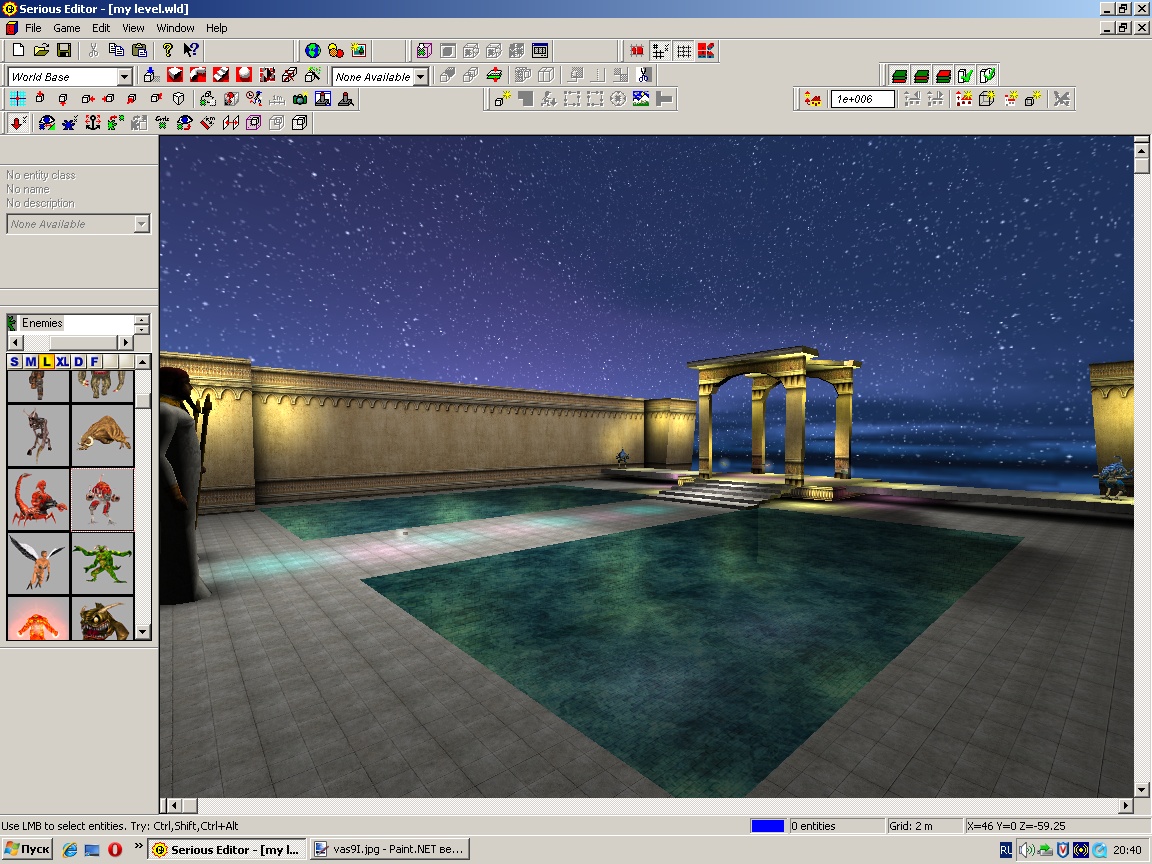The image size is (1152, 864).
Task: Open the File menu
Action: [x=33, y=28]
